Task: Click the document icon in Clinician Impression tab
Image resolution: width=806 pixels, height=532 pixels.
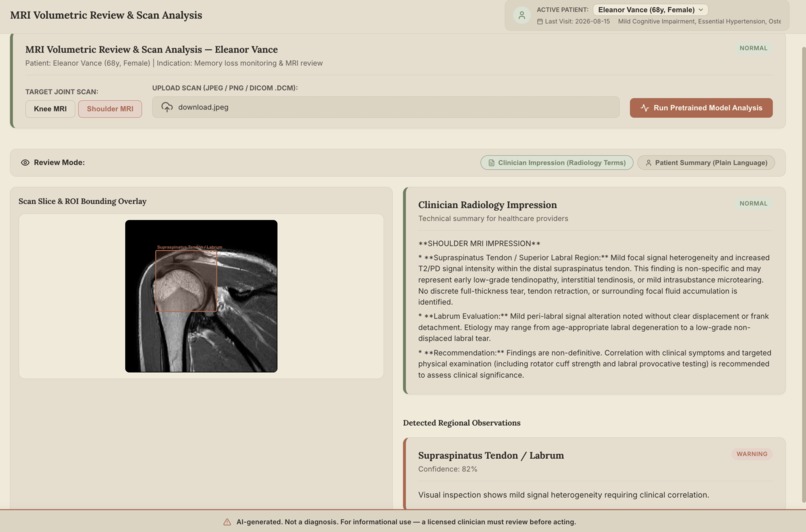Action: tap(491, 162)
